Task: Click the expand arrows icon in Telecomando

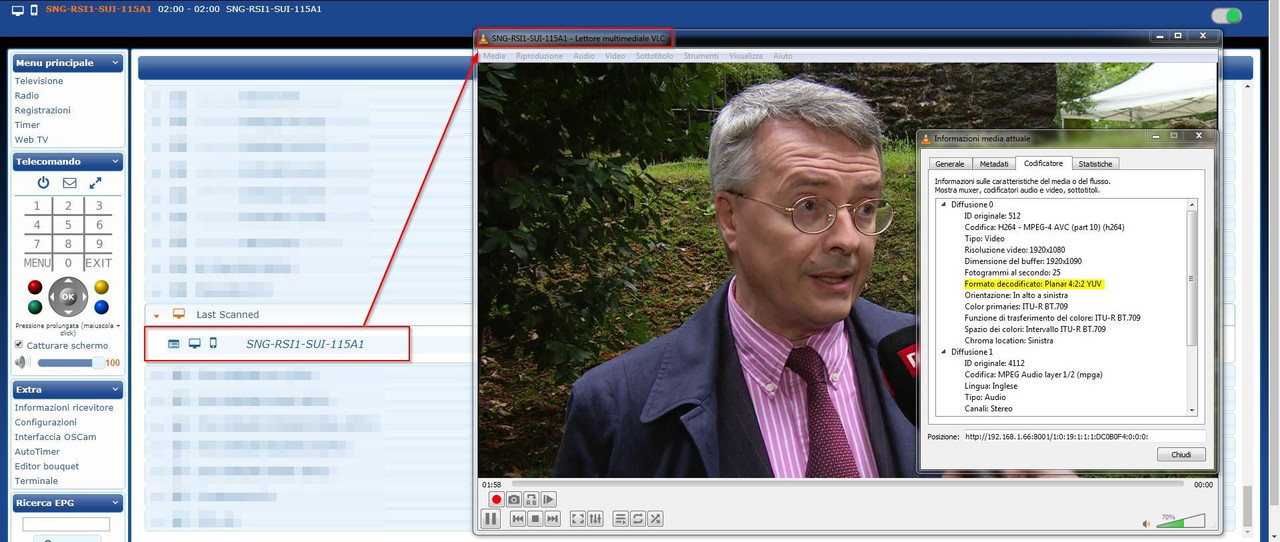Action: 95,183
